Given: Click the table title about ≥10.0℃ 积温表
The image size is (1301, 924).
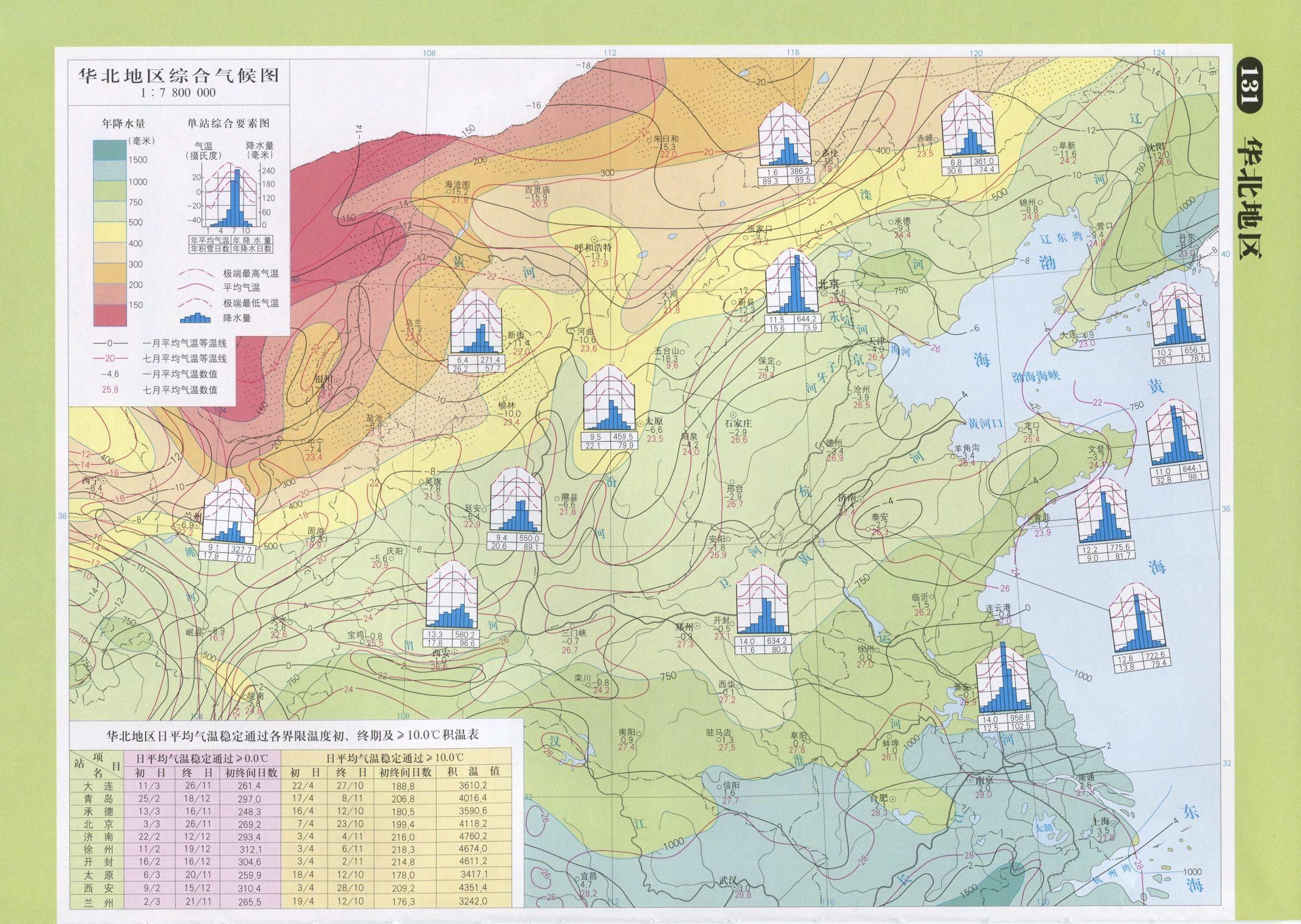Looking at the screenshot, I should pos(294,736).
